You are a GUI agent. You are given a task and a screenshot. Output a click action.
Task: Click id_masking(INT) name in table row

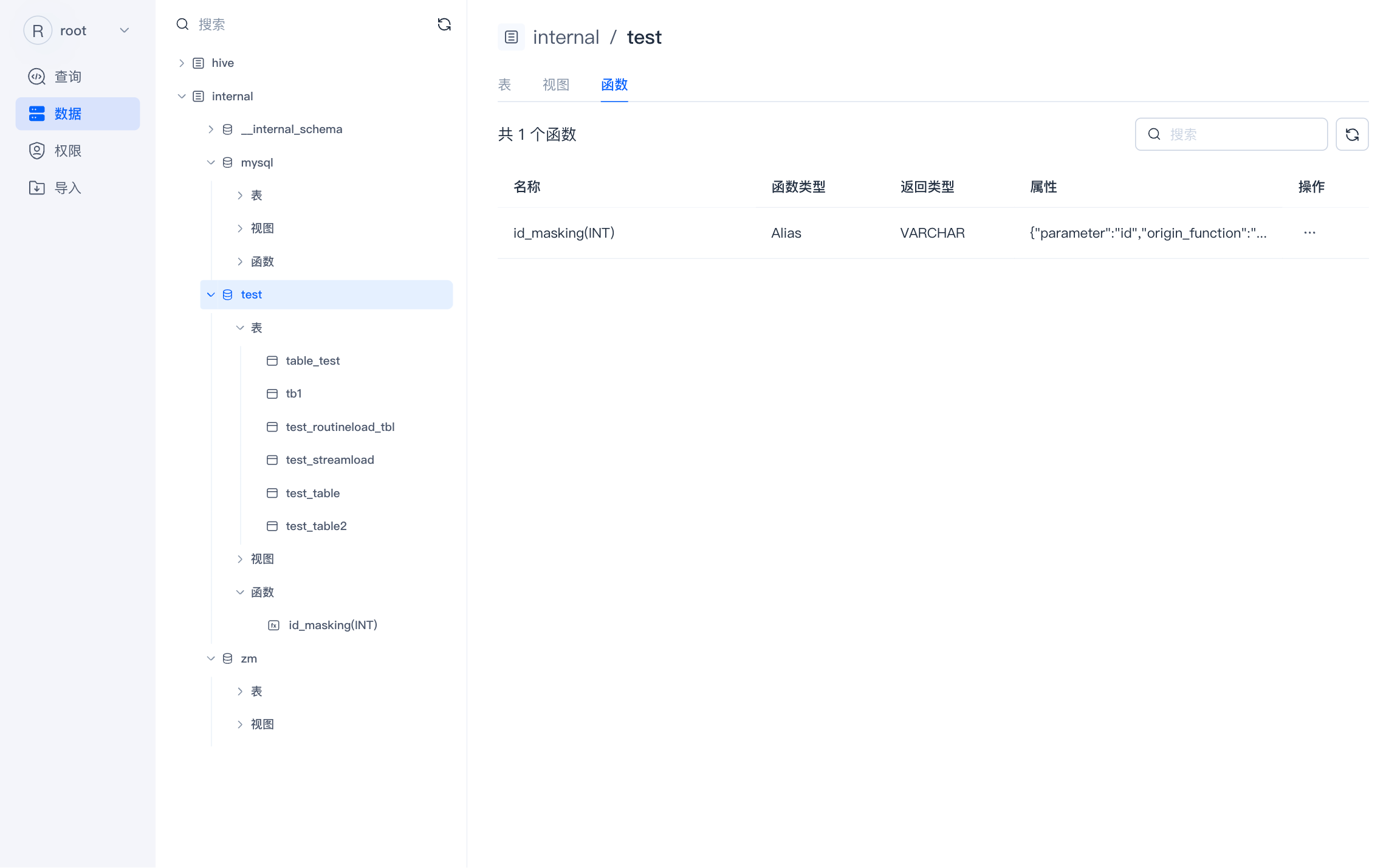tap(563, 233)
